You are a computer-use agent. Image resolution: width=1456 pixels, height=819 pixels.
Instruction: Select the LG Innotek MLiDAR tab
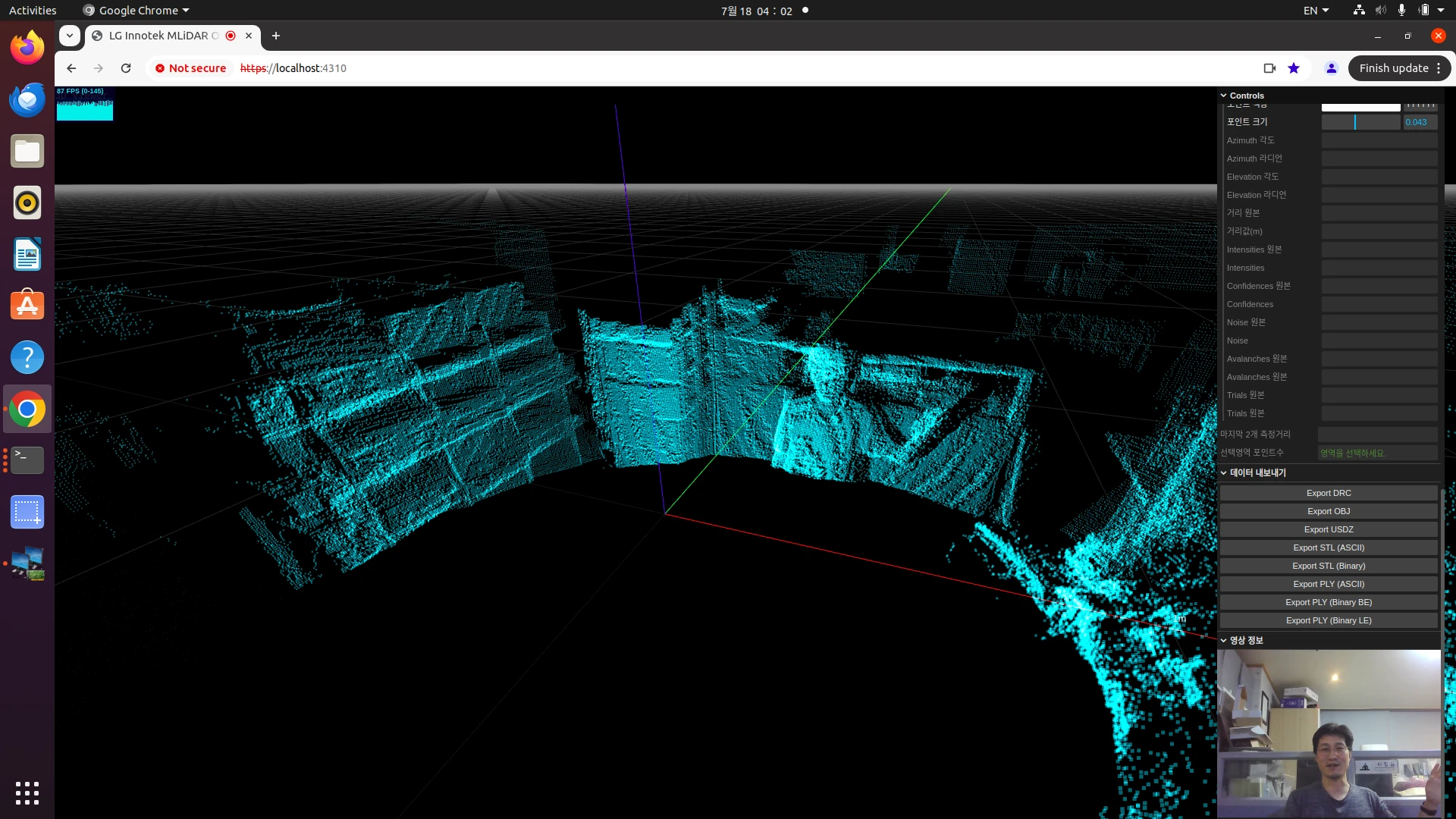point(163,36)
